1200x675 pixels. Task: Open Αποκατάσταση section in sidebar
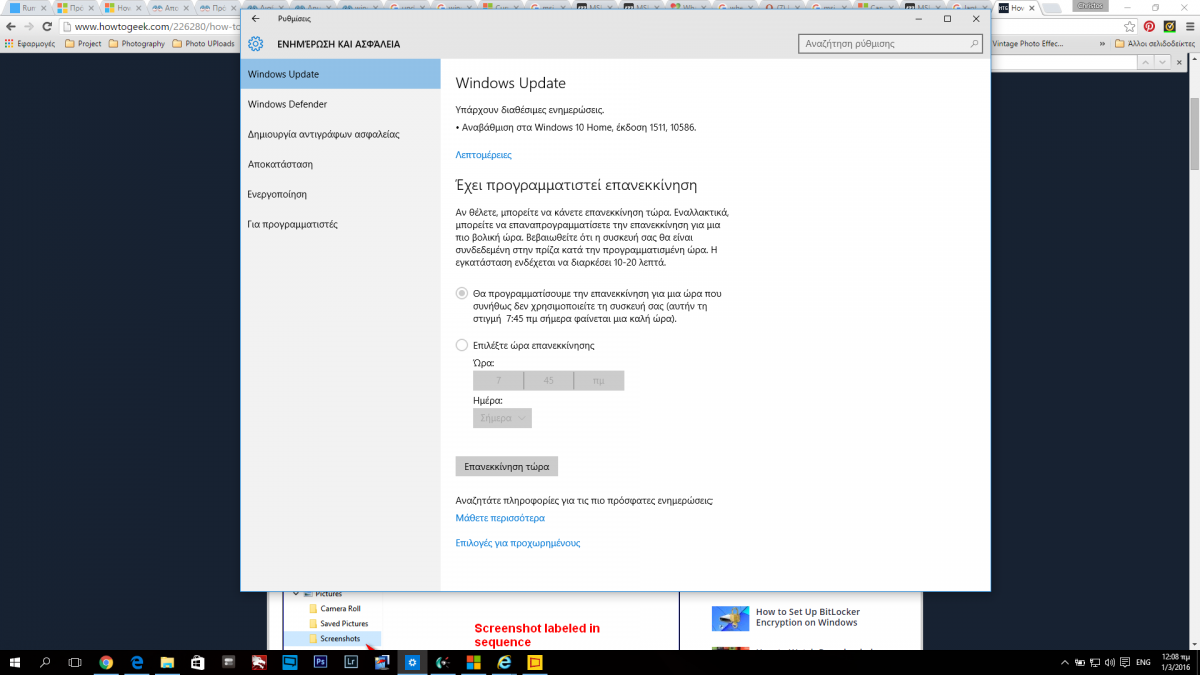point(341,164)
